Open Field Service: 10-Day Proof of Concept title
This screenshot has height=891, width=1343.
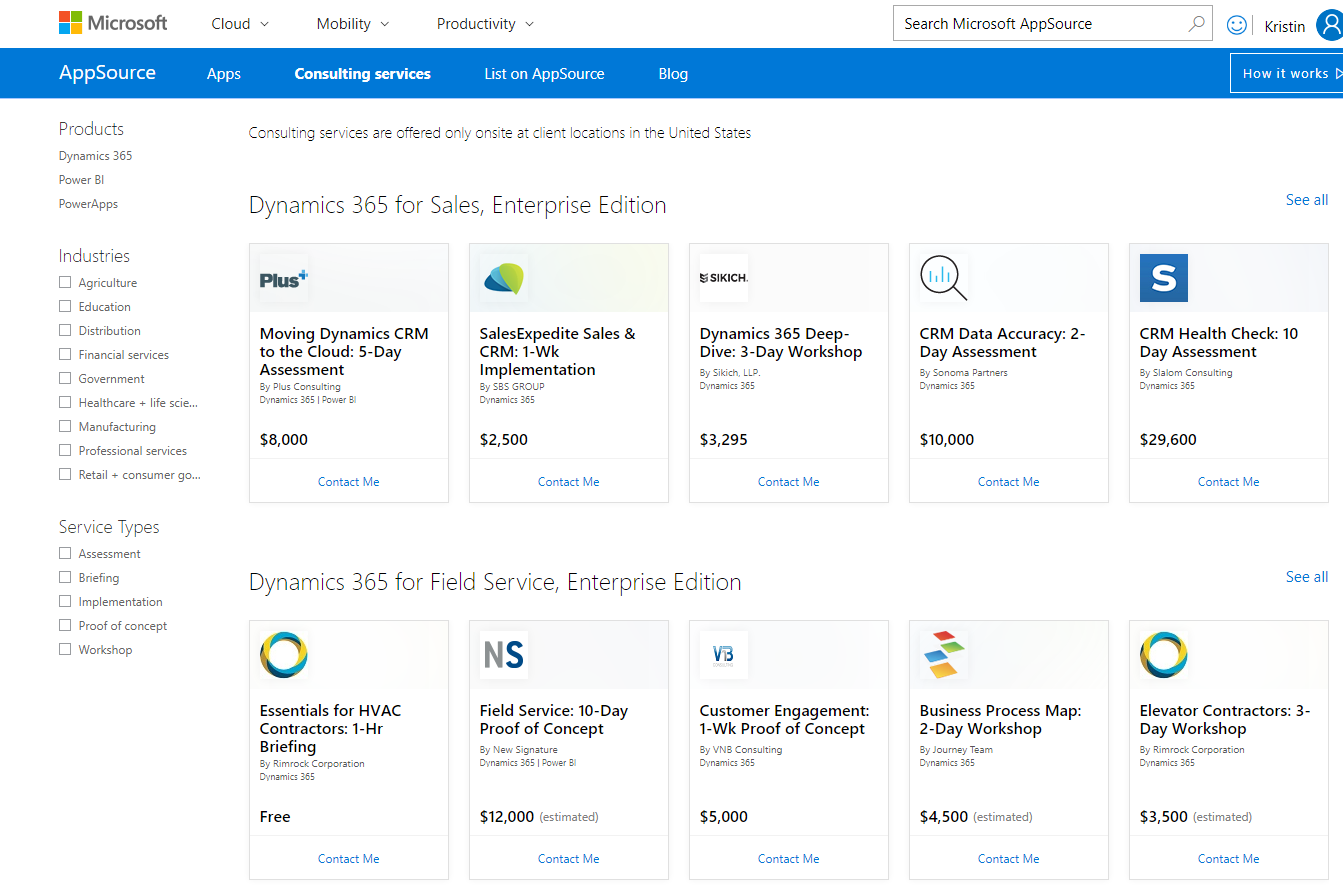(554, 720)
